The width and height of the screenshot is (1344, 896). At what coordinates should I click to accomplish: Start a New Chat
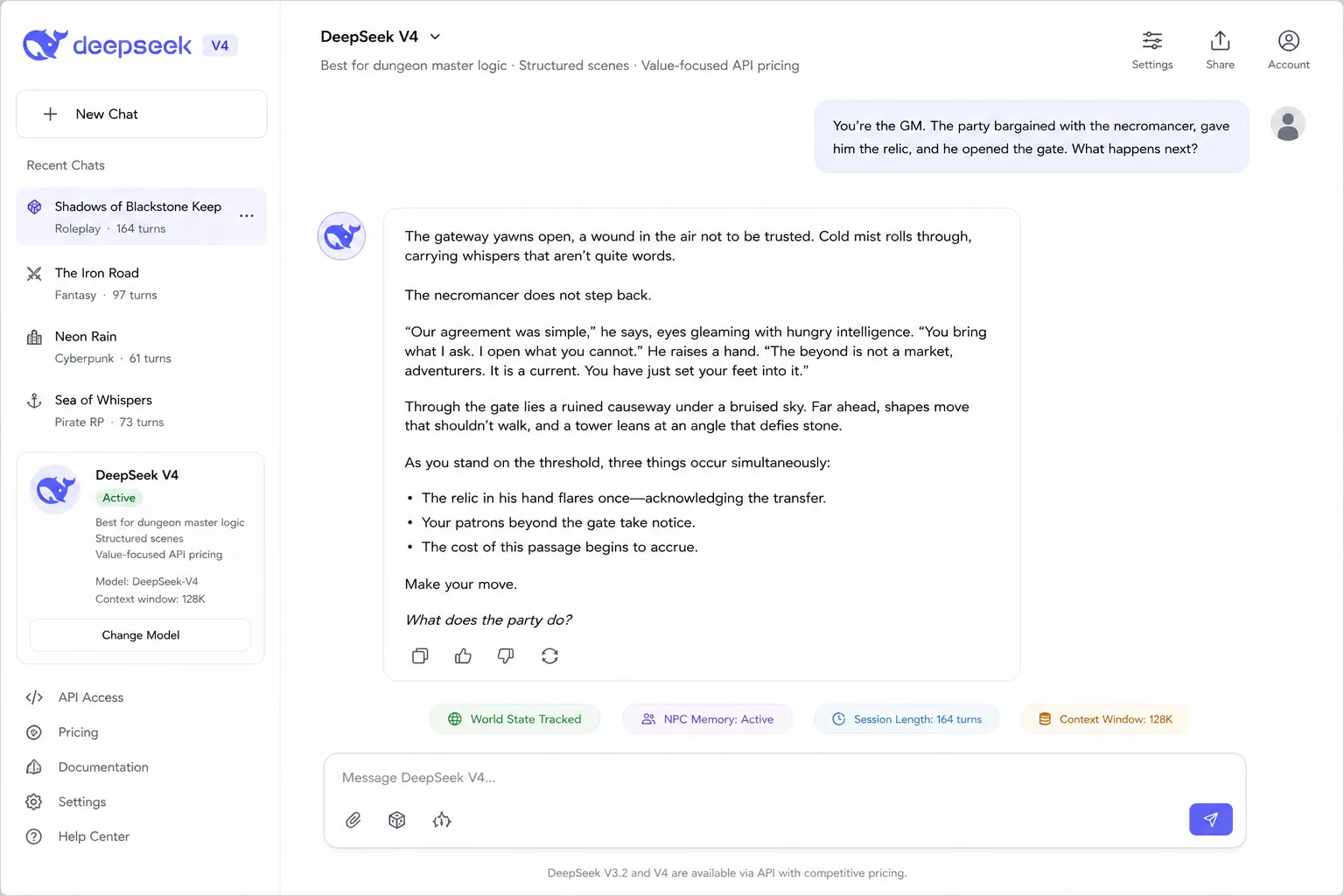coord(142,114)
